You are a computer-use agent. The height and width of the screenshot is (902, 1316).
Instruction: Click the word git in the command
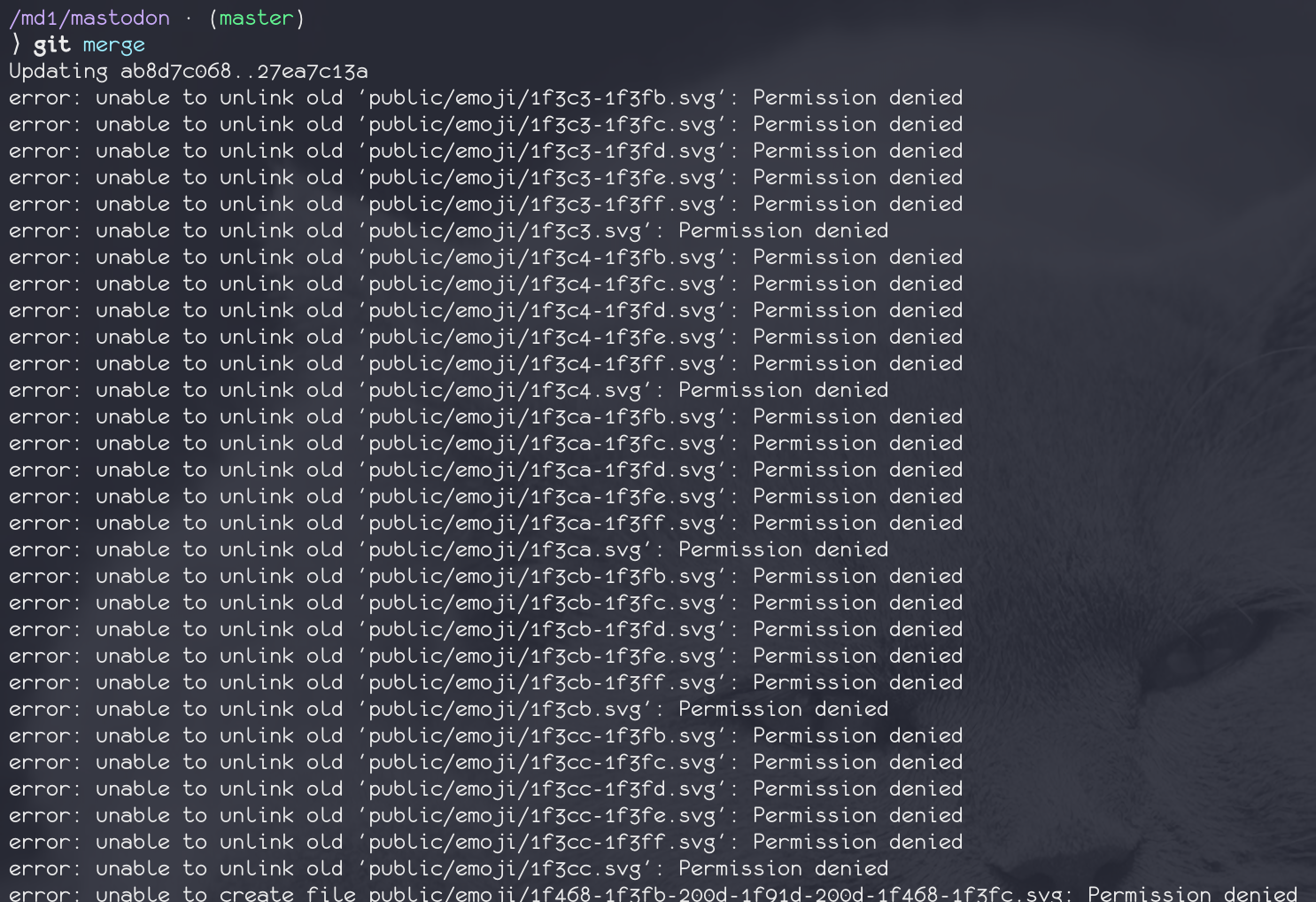52,44
